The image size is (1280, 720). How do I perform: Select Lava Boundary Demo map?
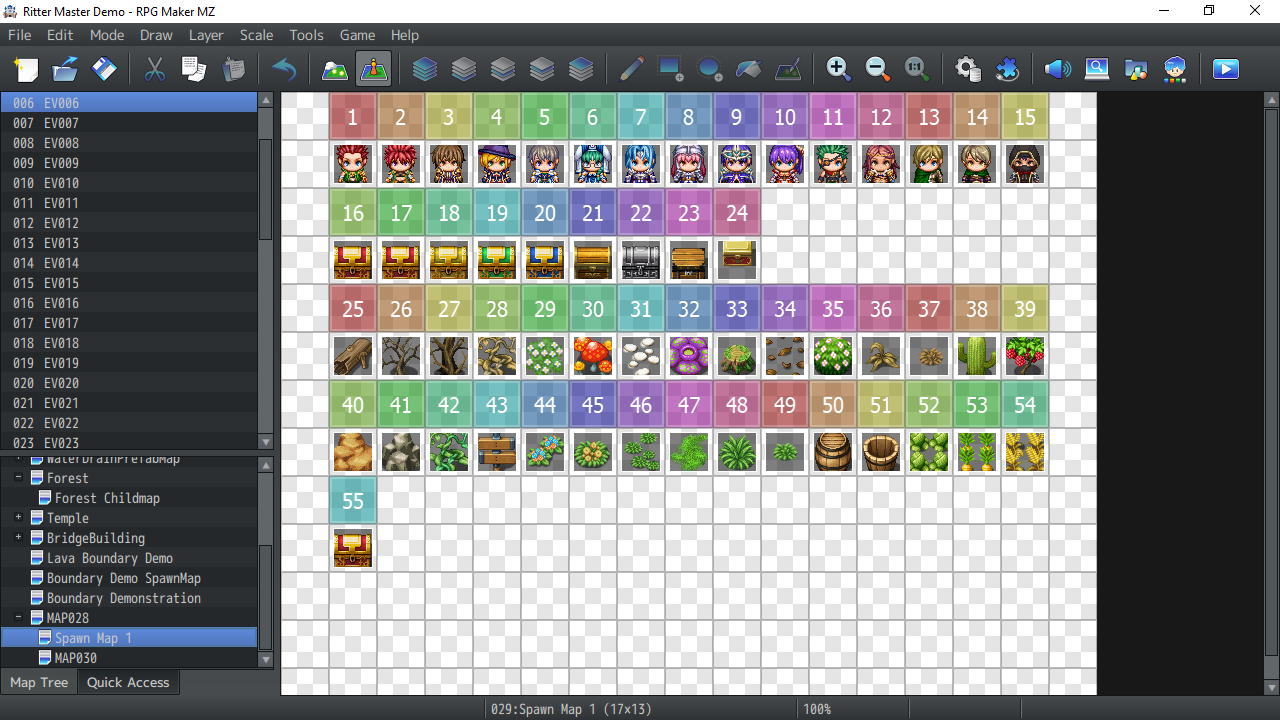(x=110, y=558)
